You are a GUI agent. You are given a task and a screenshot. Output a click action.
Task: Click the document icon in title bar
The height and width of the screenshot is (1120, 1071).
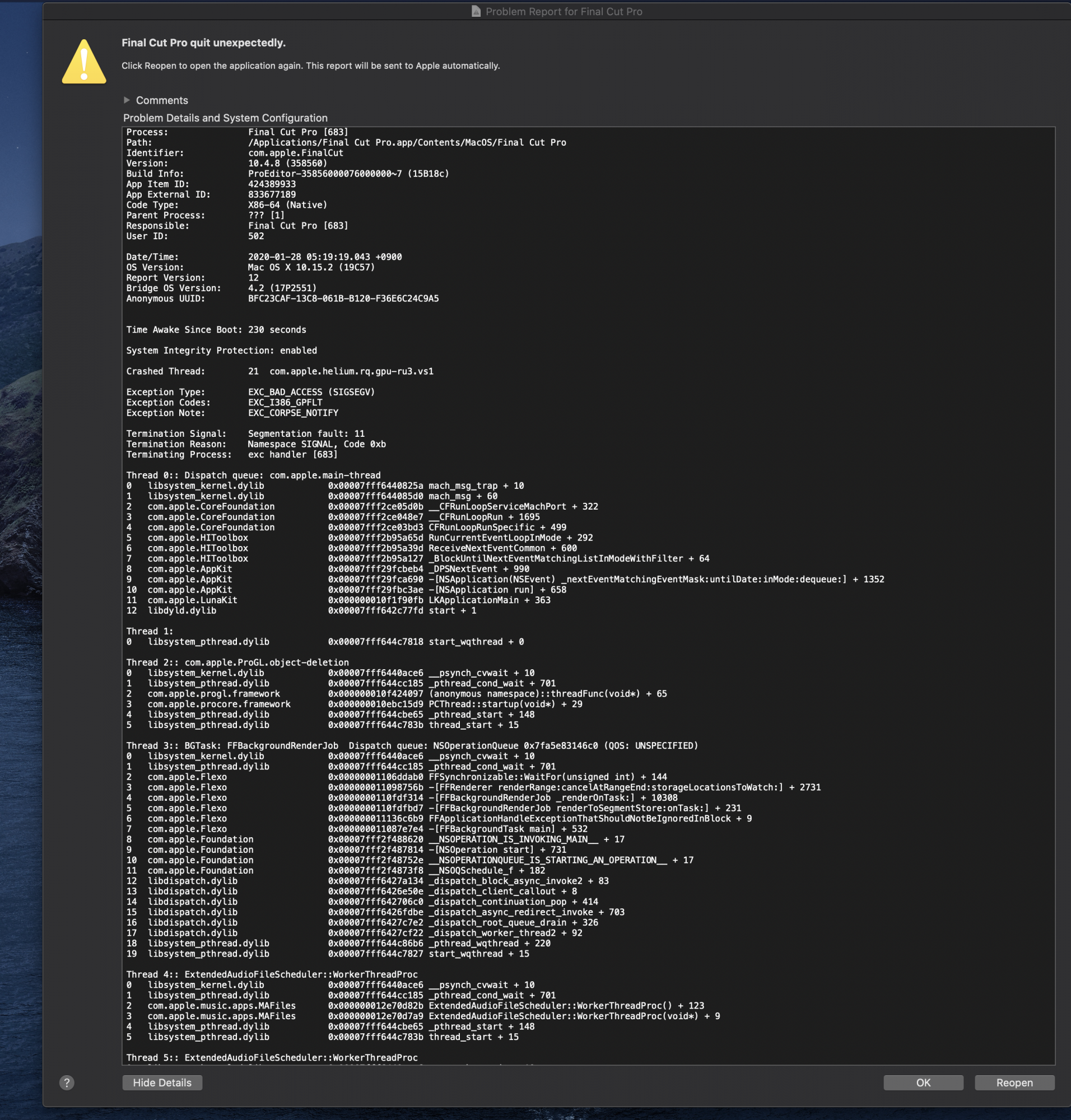point(476,11)
